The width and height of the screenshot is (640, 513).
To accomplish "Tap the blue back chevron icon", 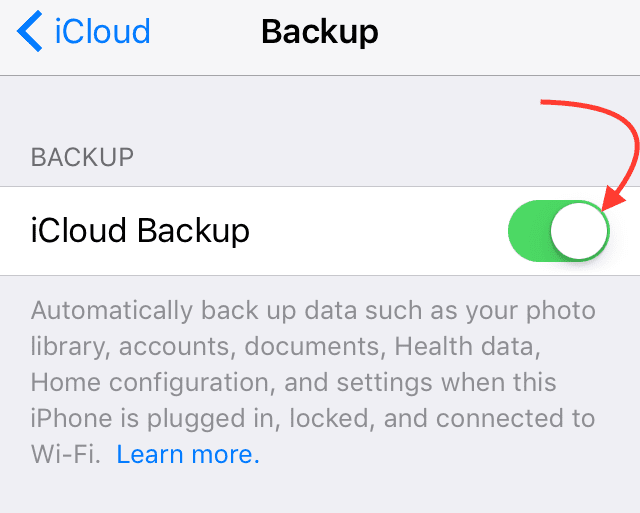I will coord(29,31).
